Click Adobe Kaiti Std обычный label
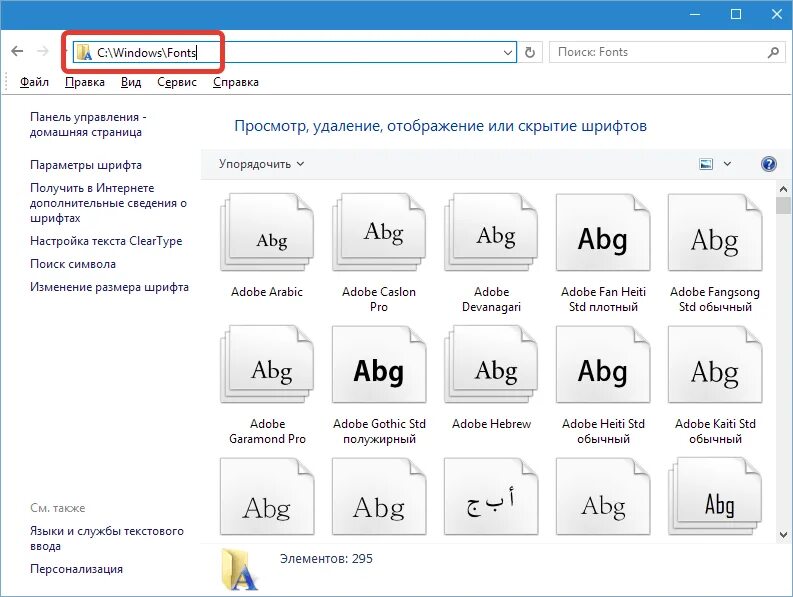 pos(715,431)
